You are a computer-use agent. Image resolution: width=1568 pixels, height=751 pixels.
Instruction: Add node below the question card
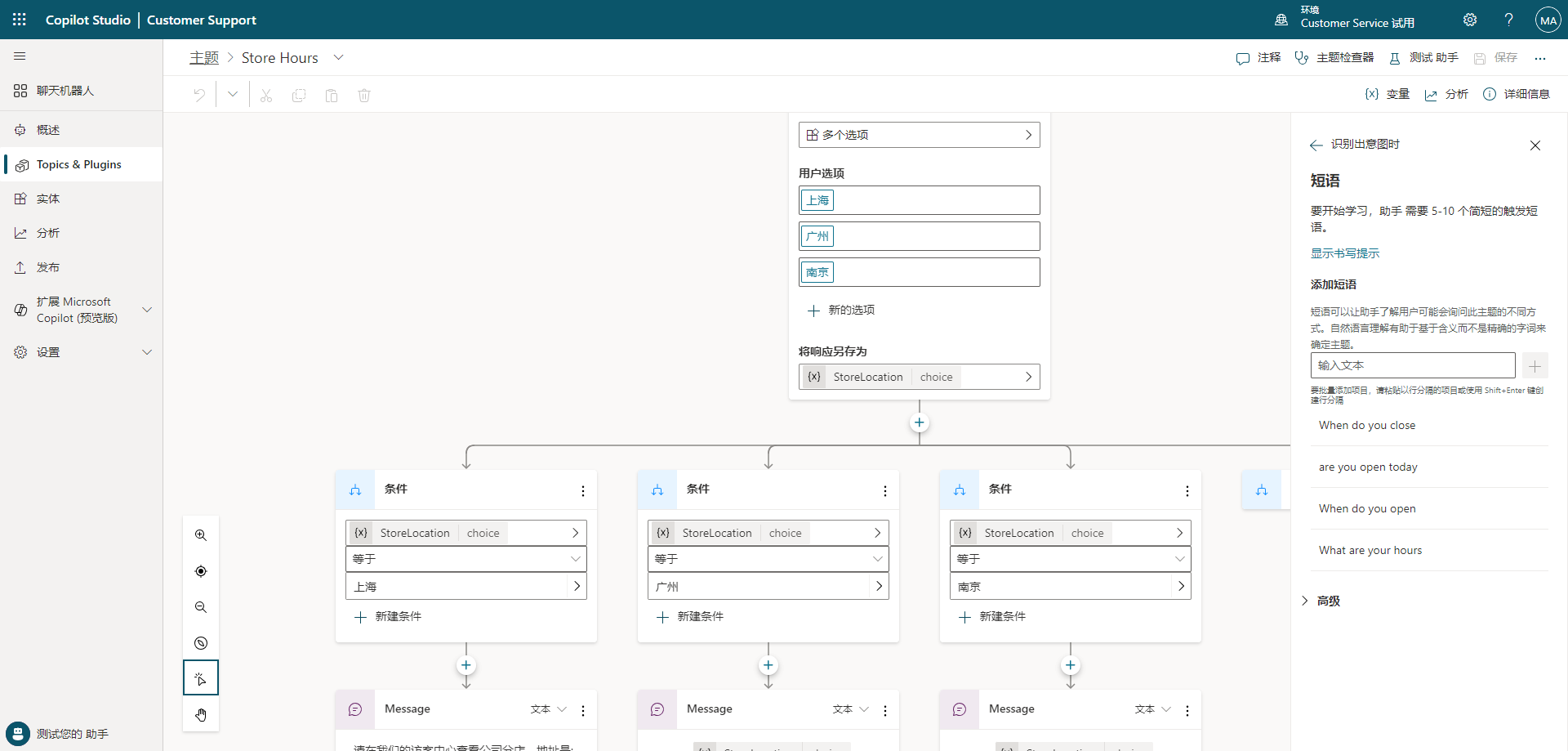[x=920, y=422]
